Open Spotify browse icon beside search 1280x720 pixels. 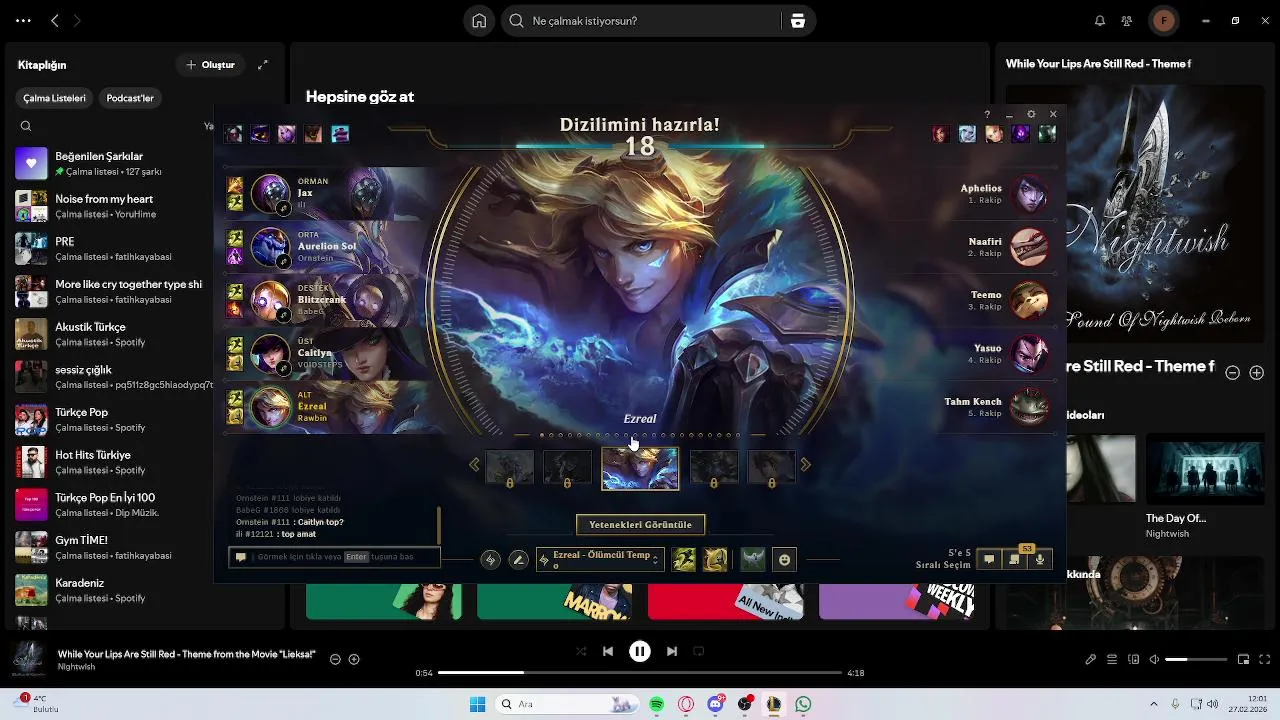click(x=798, y=21)
